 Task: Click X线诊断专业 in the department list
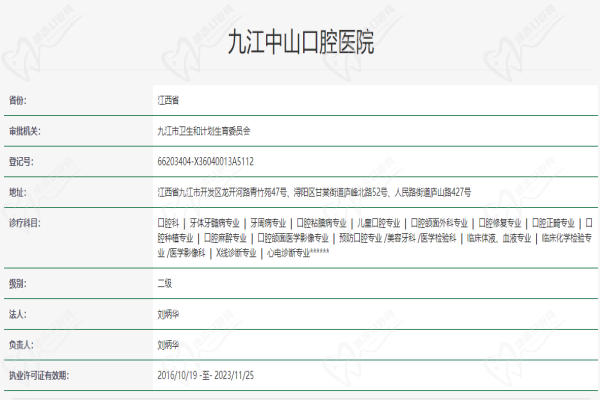coord(236,253)
